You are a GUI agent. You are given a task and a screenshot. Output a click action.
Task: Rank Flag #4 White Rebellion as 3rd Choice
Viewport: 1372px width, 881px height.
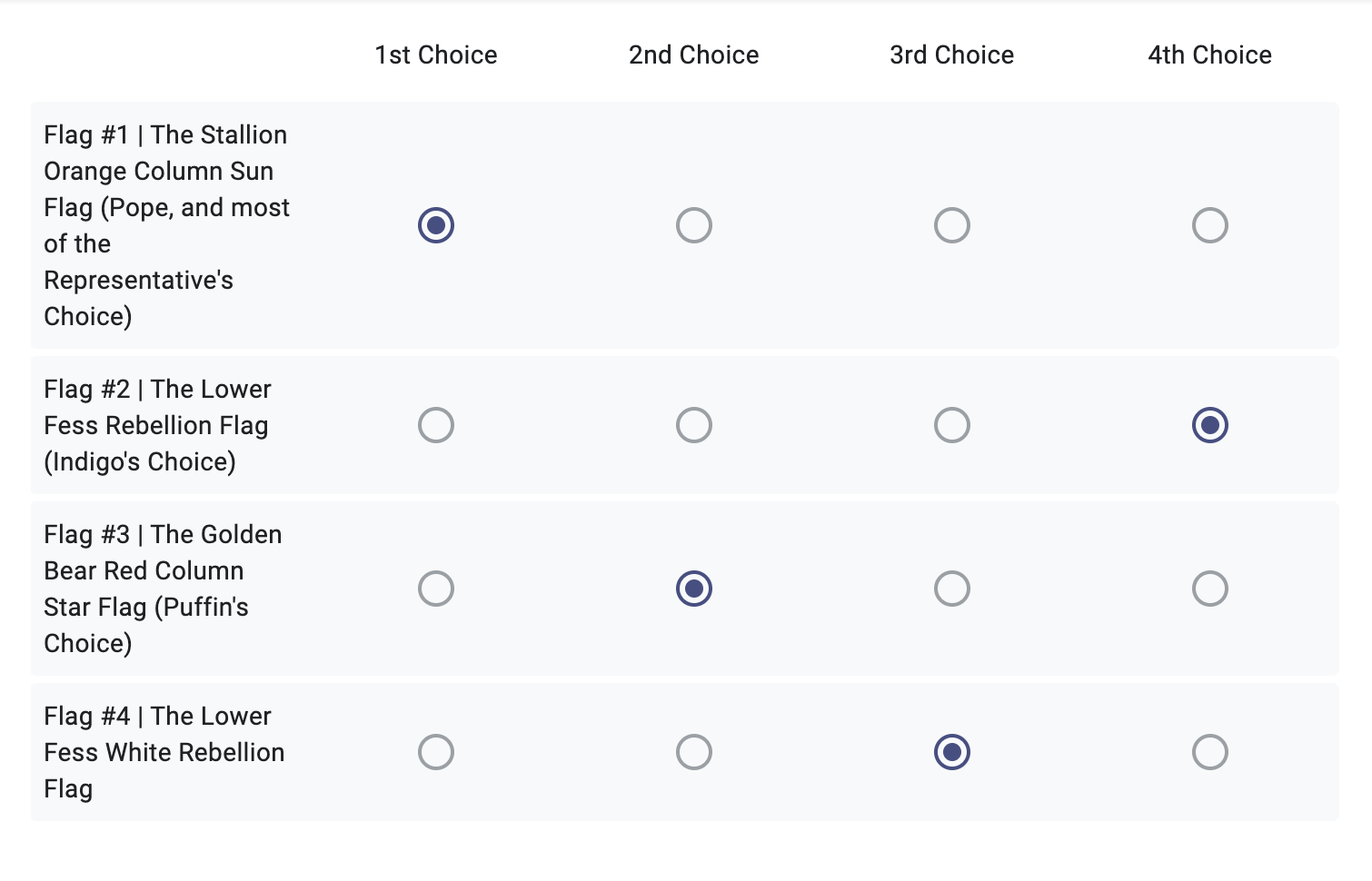click(952, 752)
